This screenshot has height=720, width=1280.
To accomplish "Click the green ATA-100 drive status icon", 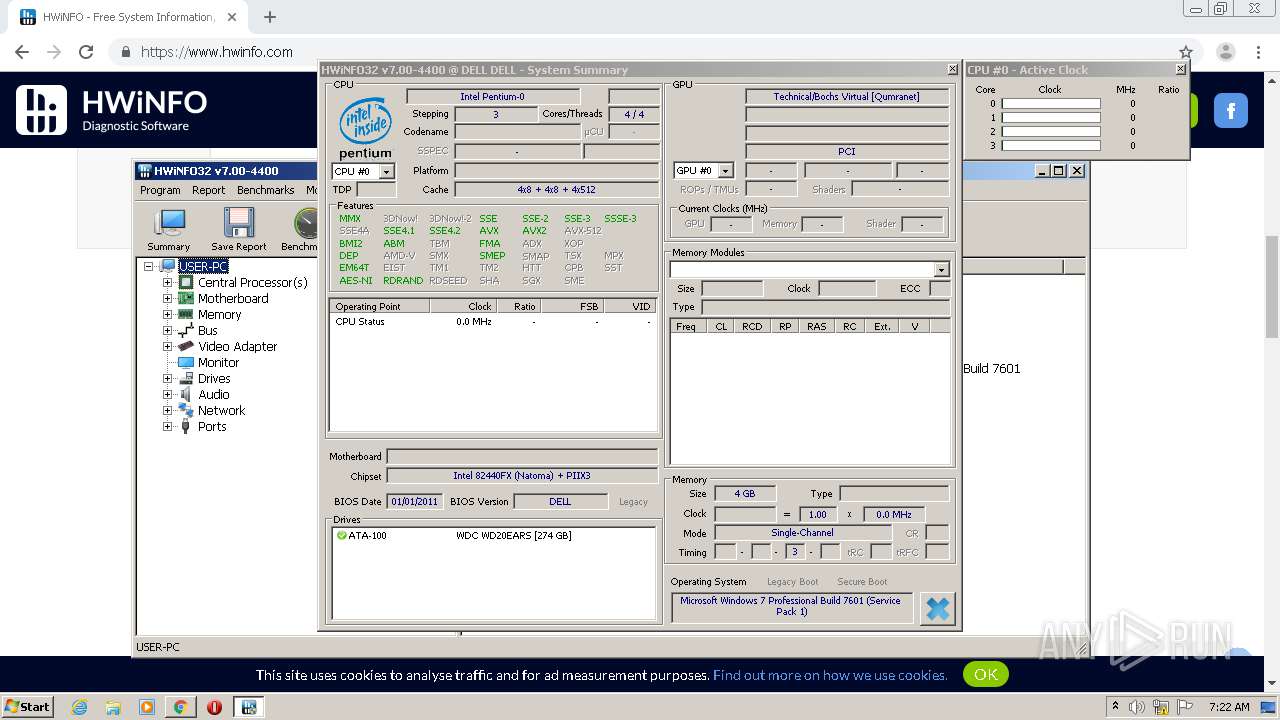I will click(342, 536).
